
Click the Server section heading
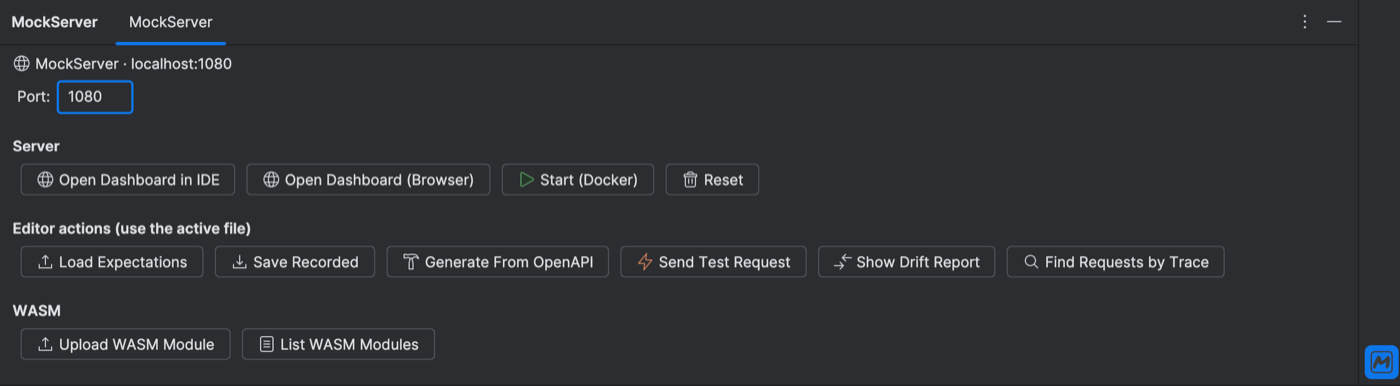click(x=36, y=146)
